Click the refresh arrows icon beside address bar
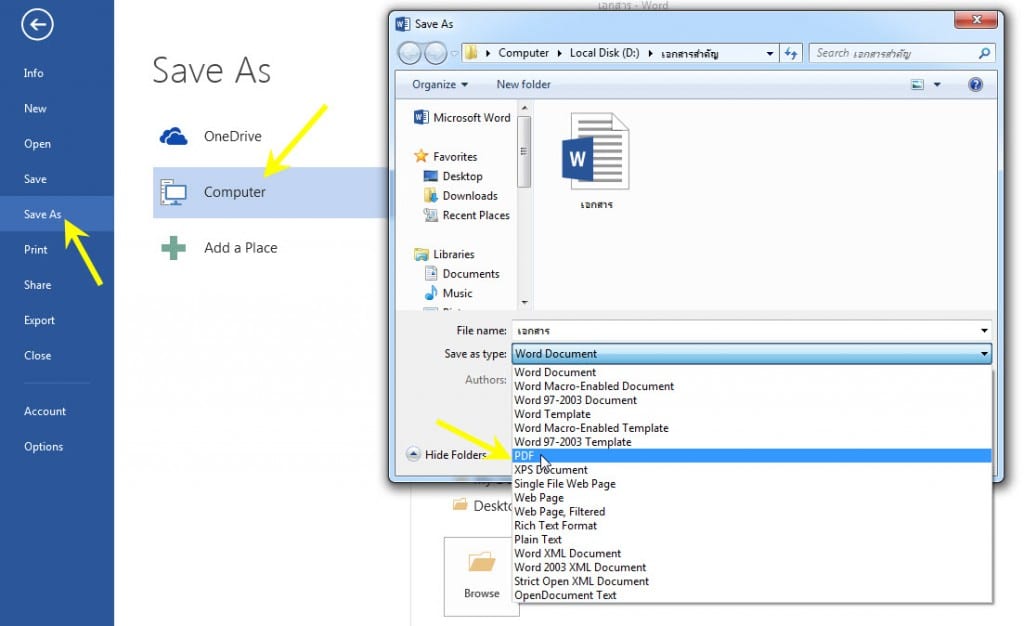Screen dimensions: 1024x626 point(791,53)
